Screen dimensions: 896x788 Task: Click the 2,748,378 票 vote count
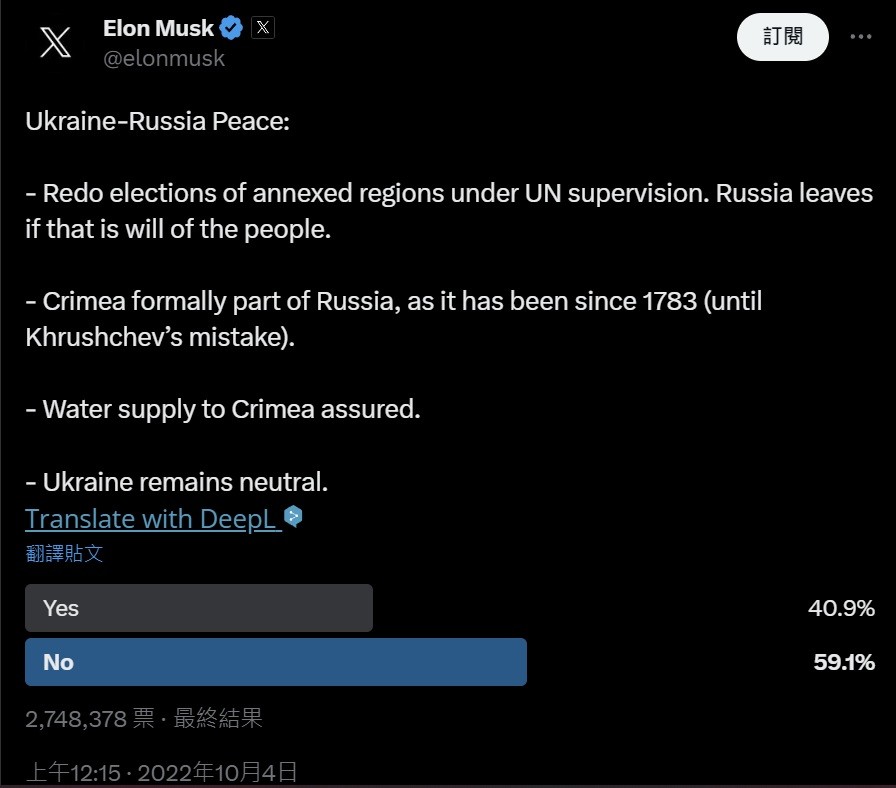[x=90, y=718]
